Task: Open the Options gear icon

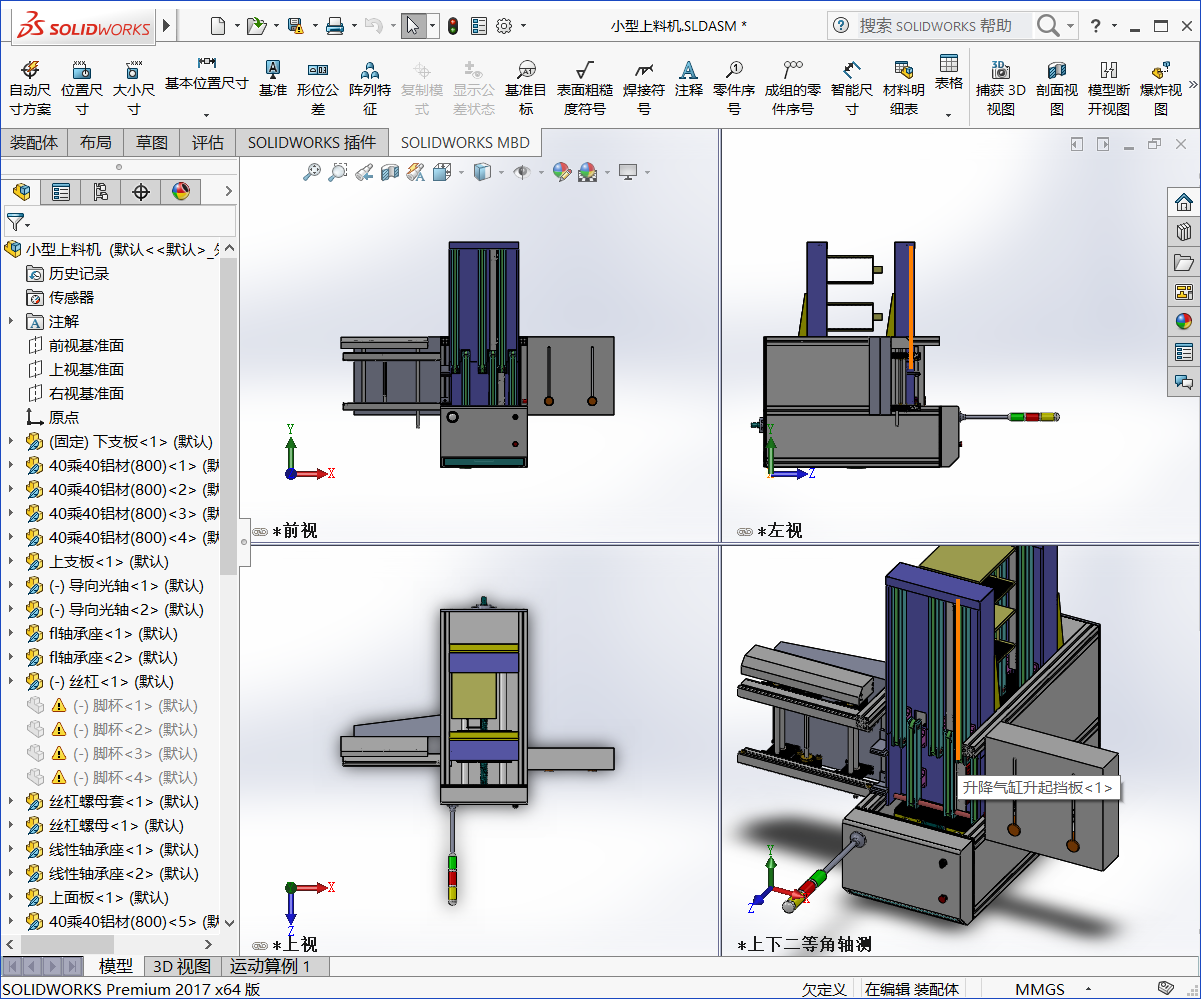Action: [504, 26]
